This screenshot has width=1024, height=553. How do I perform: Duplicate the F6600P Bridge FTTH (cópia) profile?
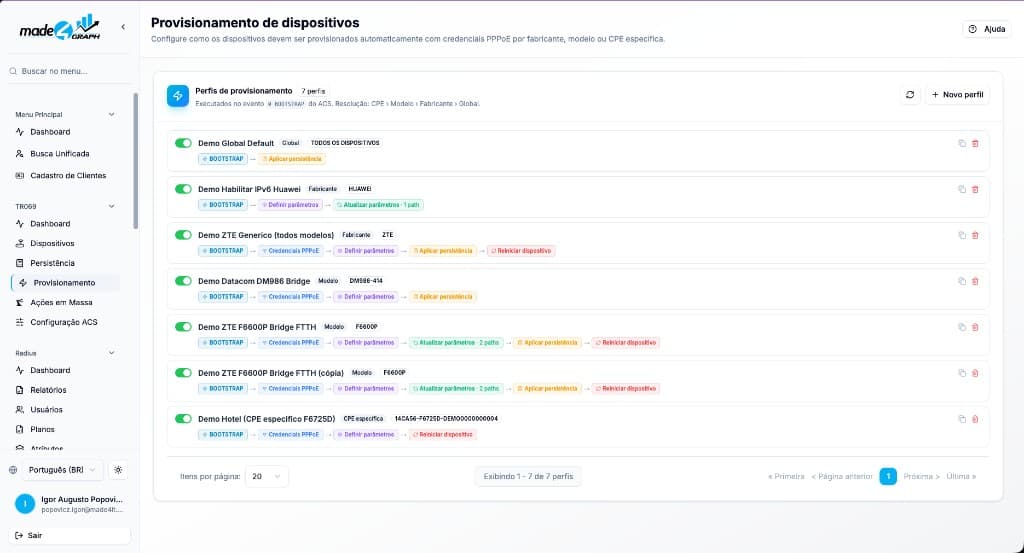[962, 373]
